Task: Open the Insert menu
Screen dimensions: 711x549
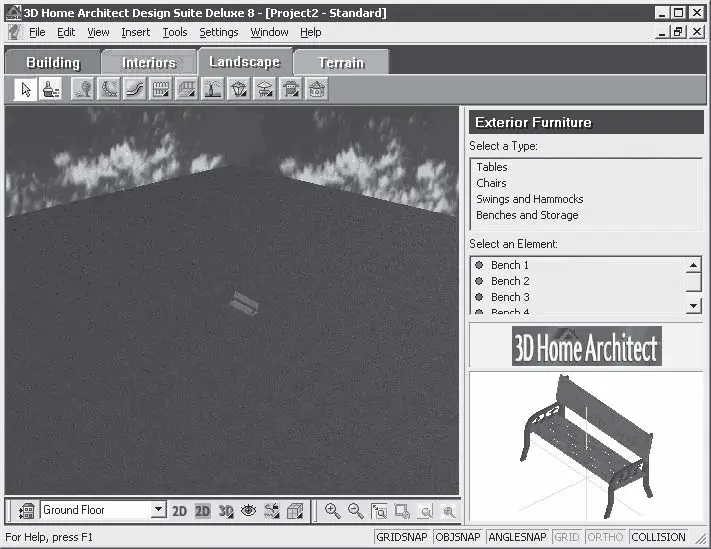Action: [x=135, y=32]
